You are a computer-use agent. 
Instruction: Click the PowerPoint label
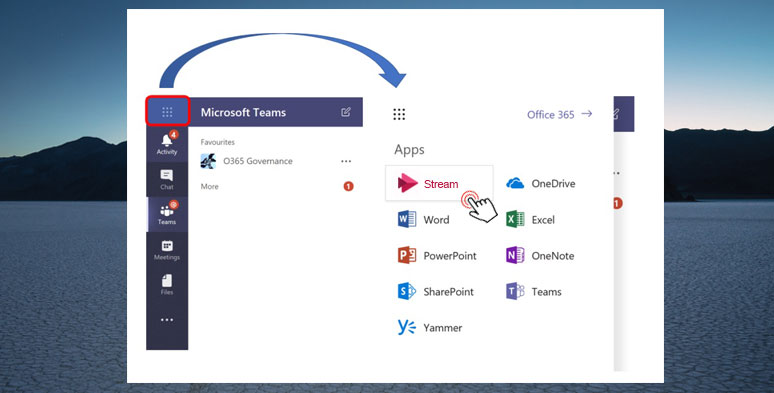(450, 256)
